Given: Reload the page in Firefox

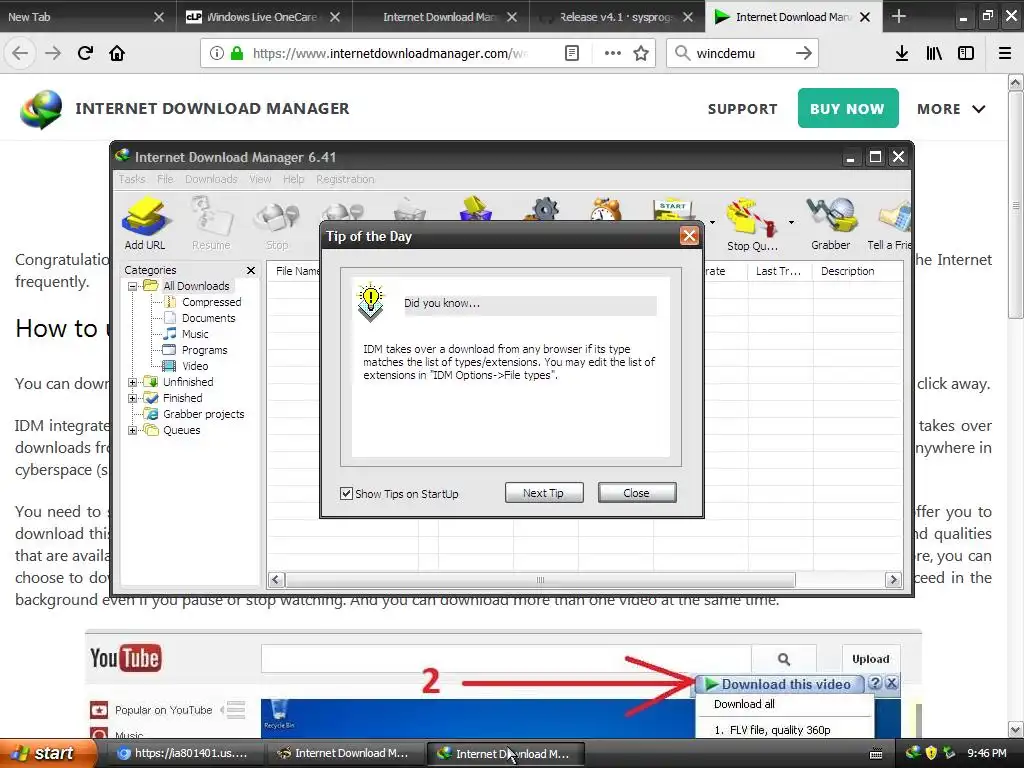Looking at the screenshot, I should (85, 53).
